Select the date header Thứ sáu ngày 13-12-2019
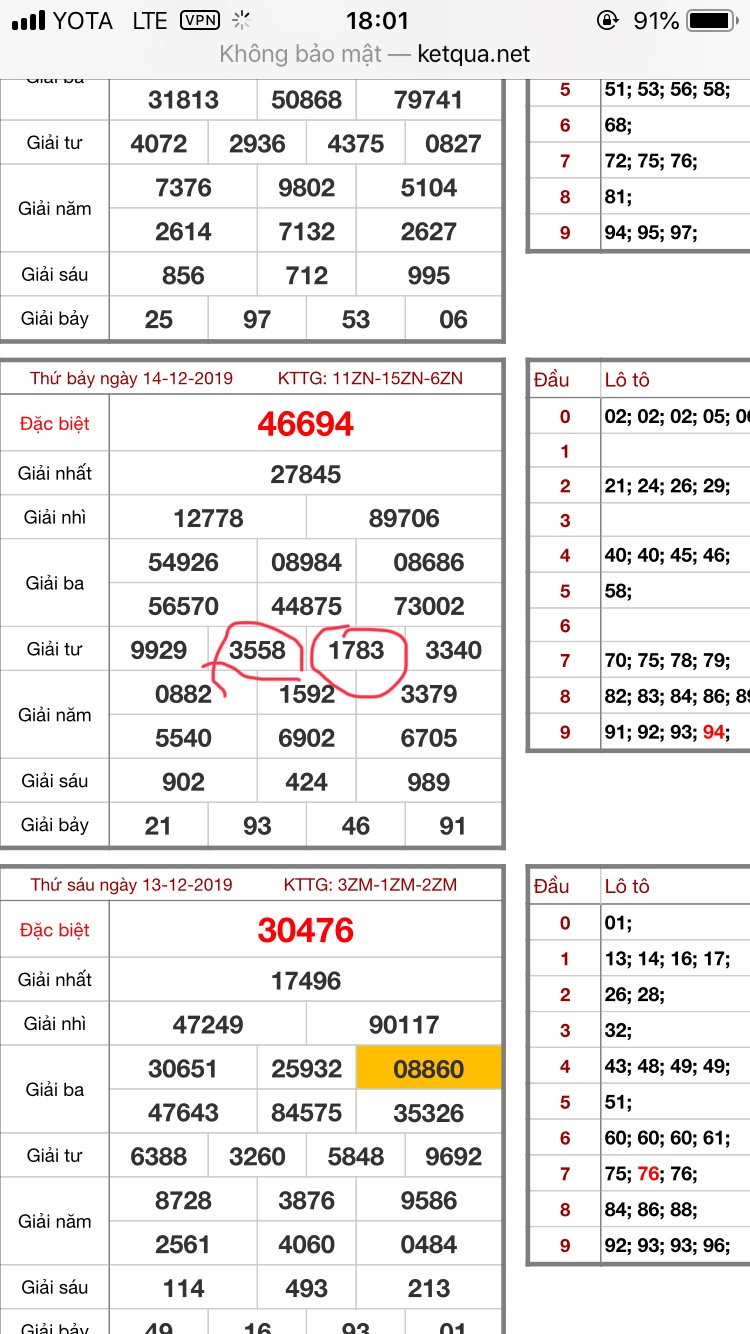750x1334 pixels. coord(131,884)
